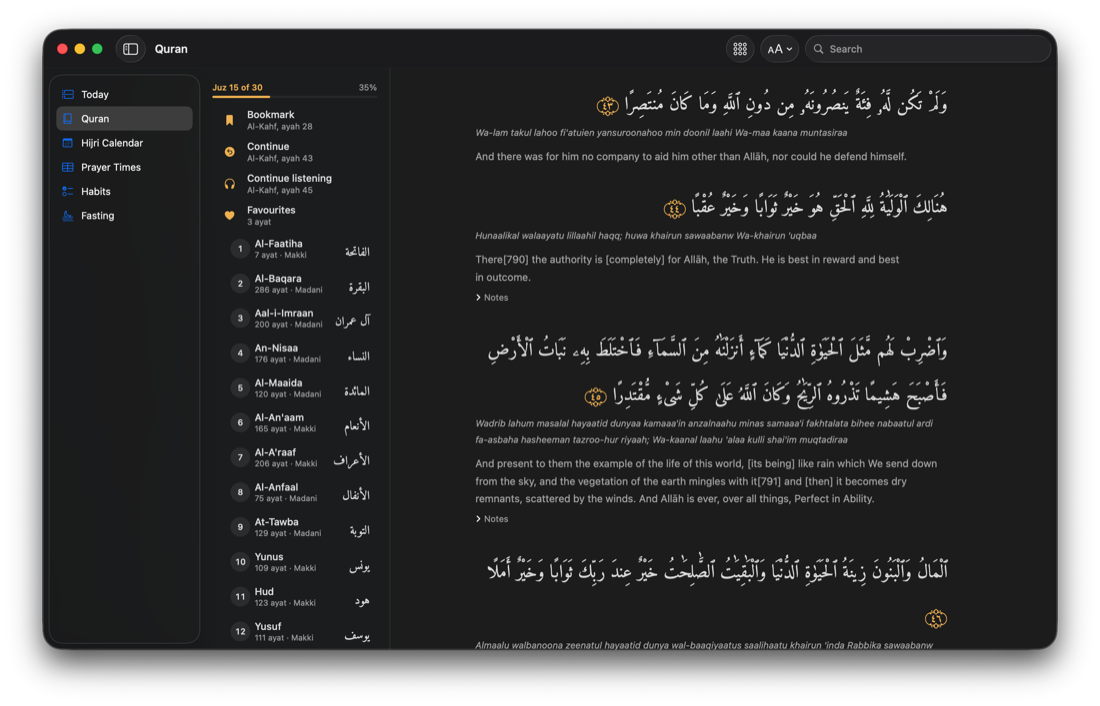Click the Fasting icon
Image resolution: width=1100 pixels, height=706 pixels.
(68, 215)
